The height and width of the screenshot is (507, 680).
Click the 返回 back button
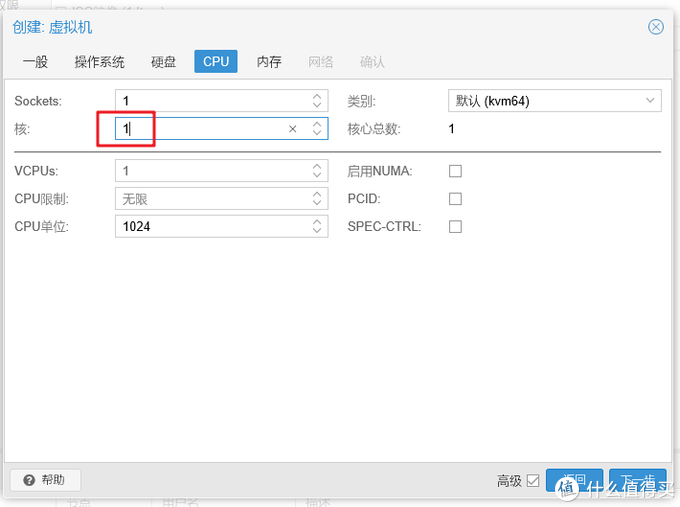pos(575,480)
